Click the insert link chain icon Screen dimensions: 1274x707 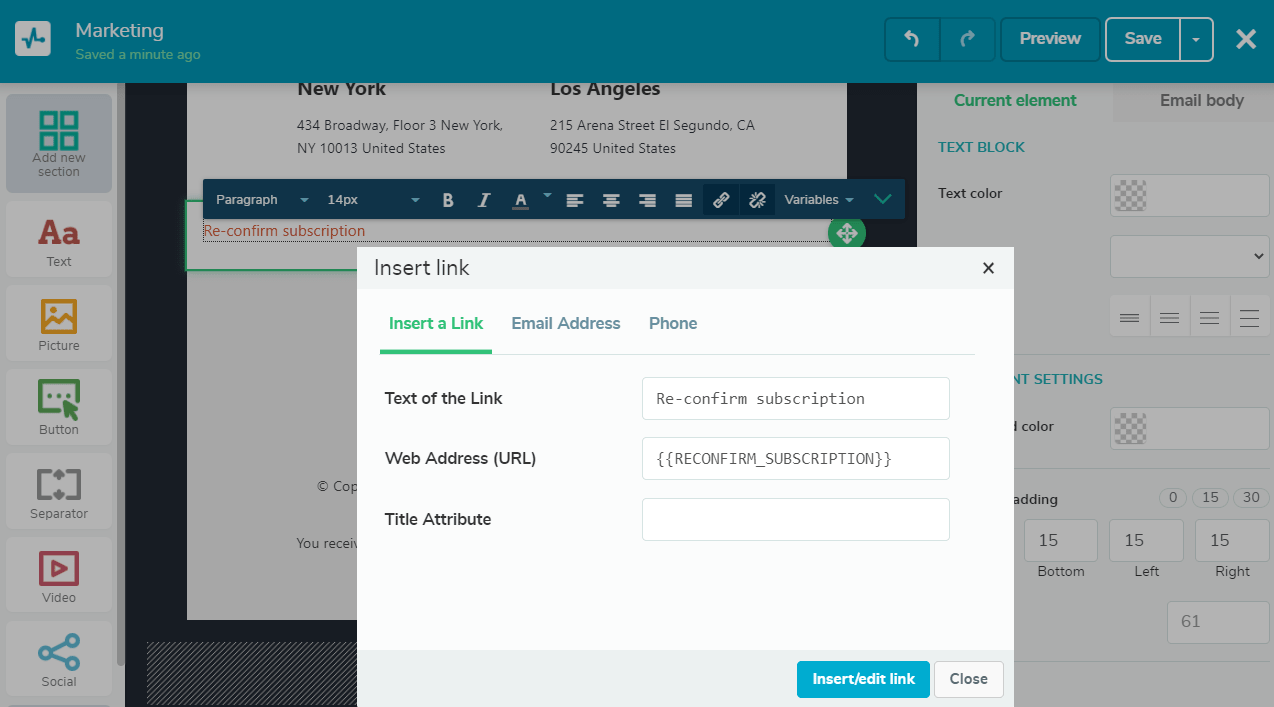720,200
